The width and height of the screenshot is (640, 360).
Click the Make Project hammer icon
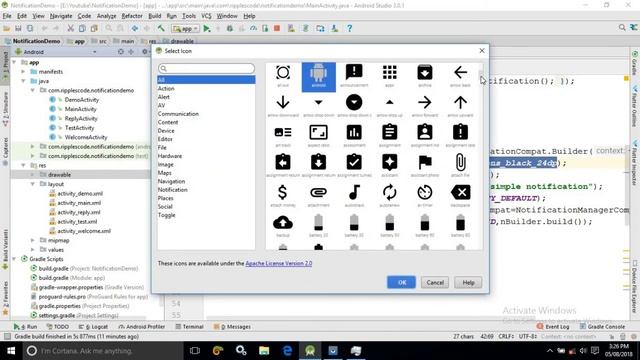click(161, 28)
